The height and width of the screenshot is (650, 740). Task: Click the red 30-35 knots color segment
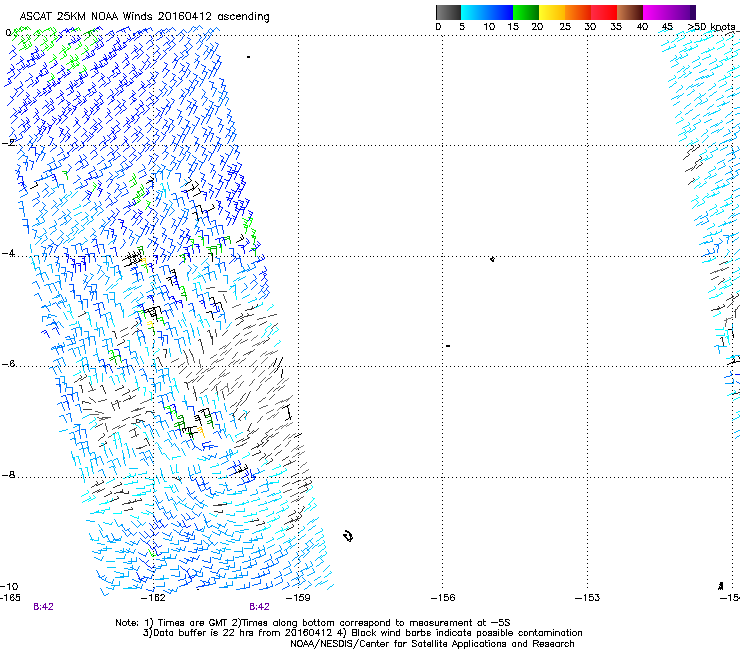pyautogui.click(x=604, y=12)
